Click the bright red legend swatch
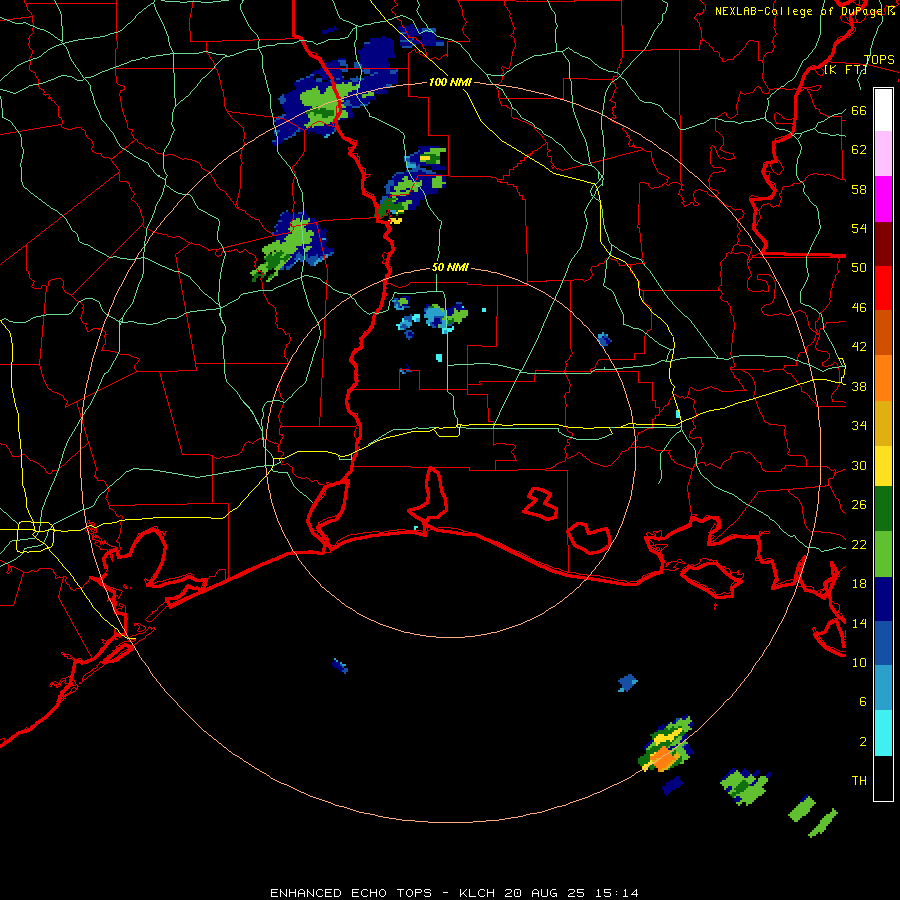 coord(883,288)
